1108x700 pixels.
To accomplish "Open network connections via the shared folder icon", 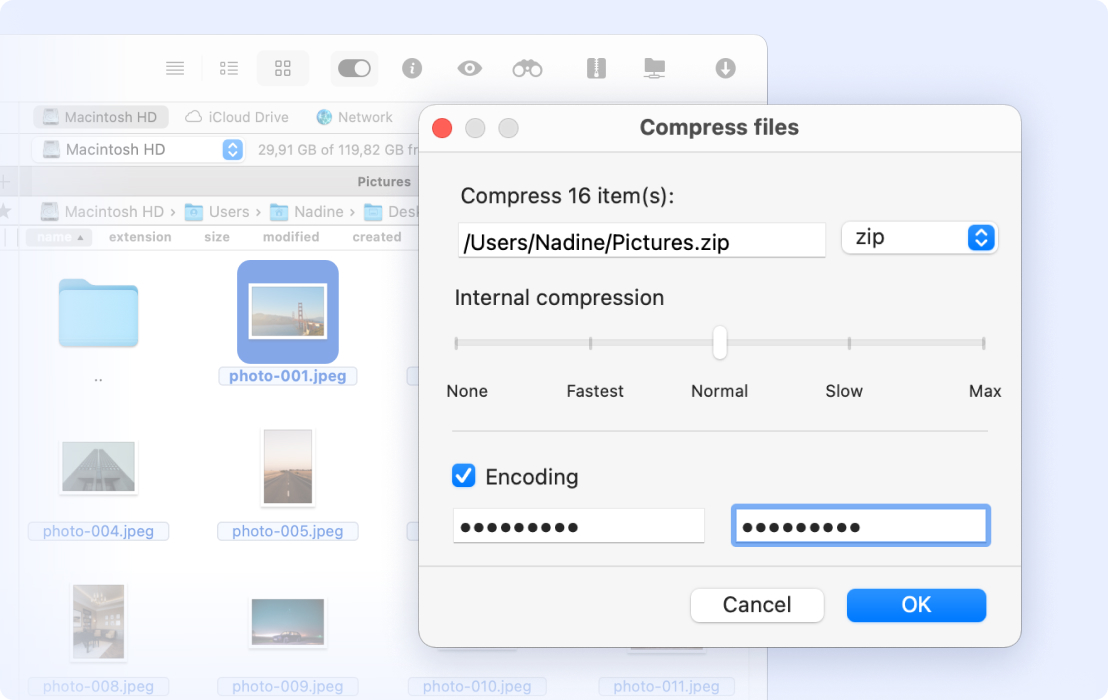I will pyautogui.click(x=654, y=68).
